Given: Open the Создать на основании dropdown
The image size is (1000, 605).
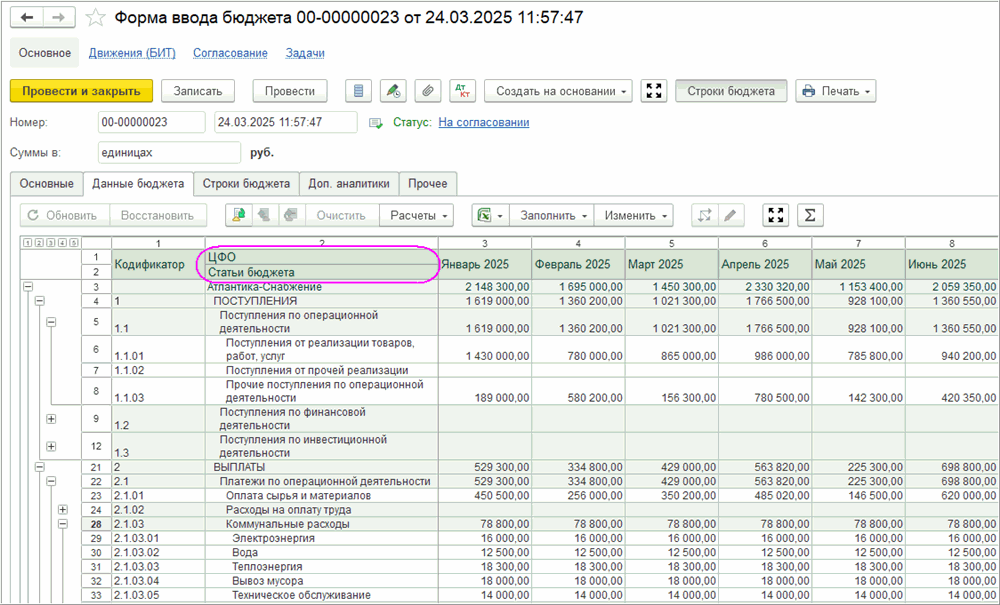Looking at the screenshot, I should pyautogui.click(x=558, y=91).
